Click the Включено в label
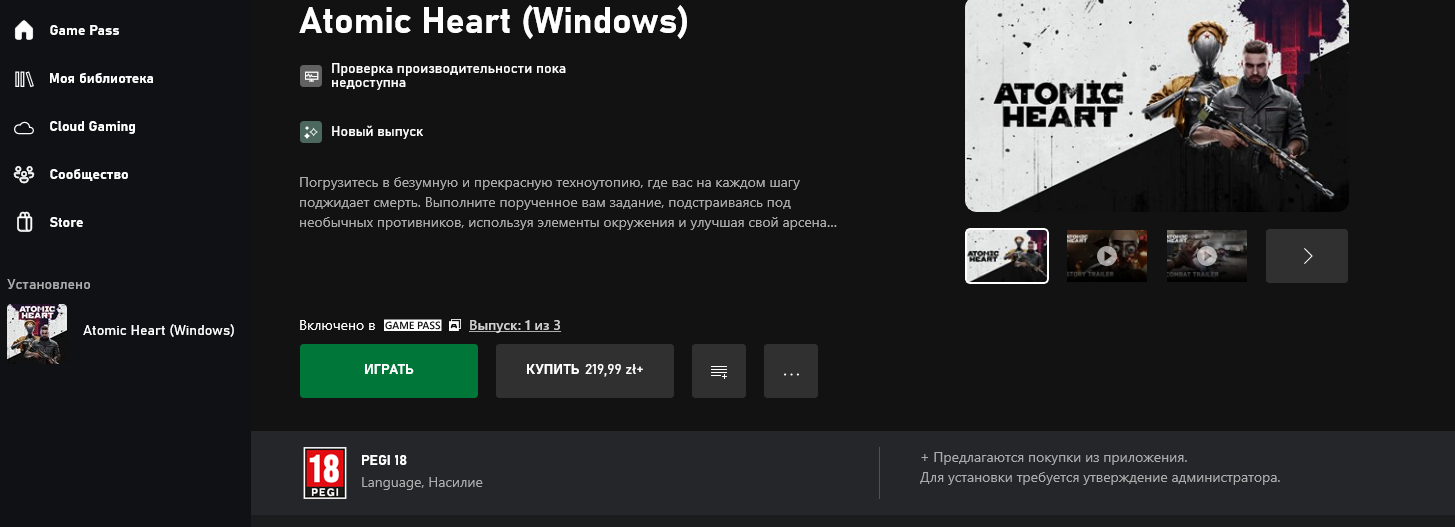This screenshot has height=527, width=1455. tap(337, 326)
